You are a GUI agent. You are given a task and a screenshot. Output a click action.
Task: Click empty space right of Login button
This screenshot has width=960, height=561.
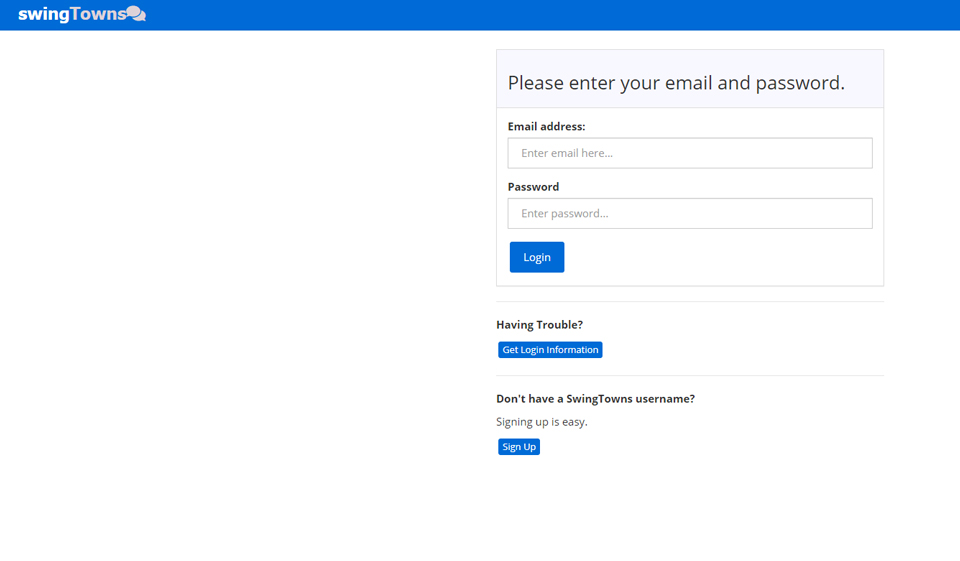(720, 257)
